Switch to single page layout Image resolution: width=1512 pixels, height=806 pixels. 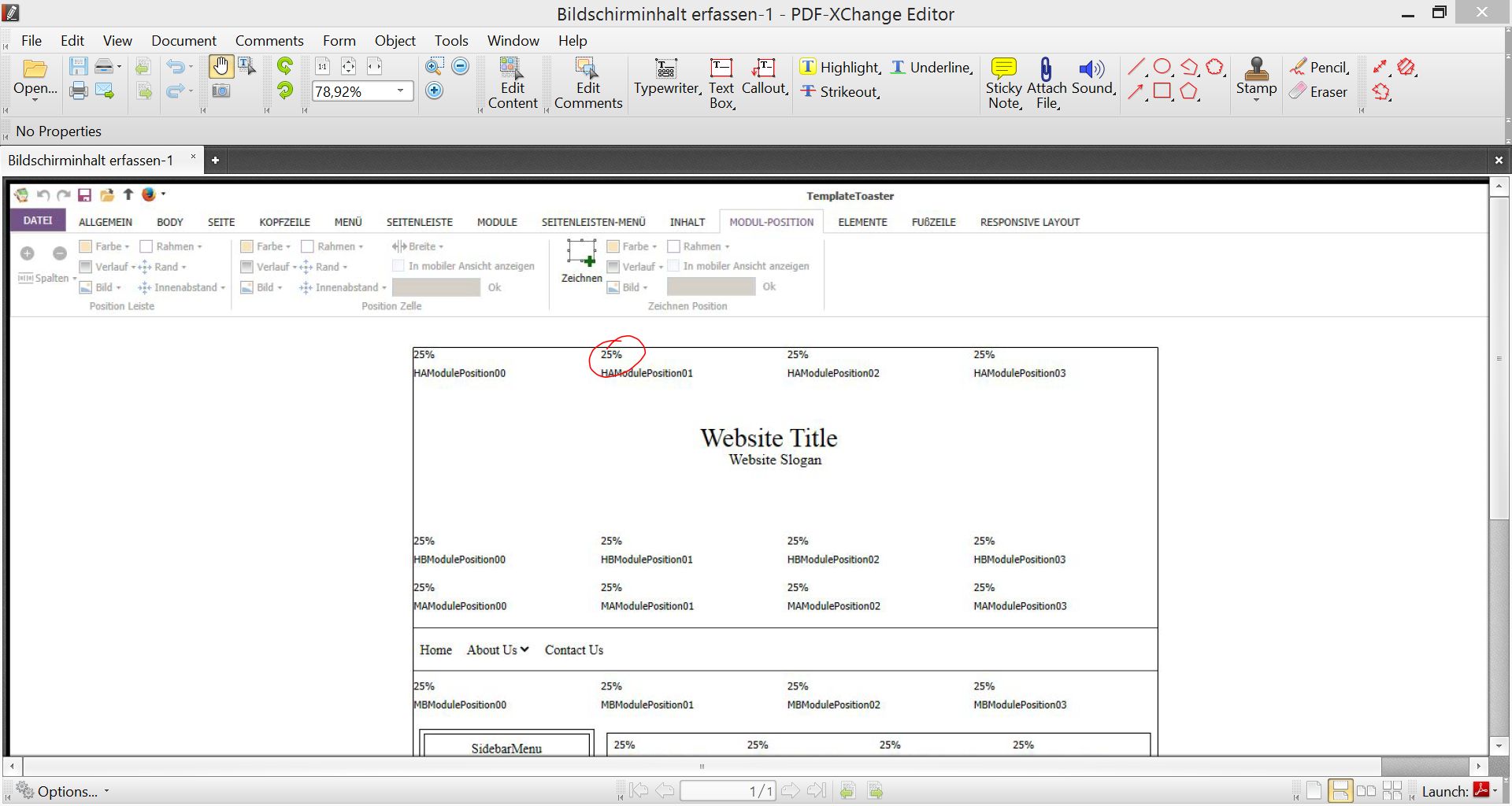point(1314,790)
